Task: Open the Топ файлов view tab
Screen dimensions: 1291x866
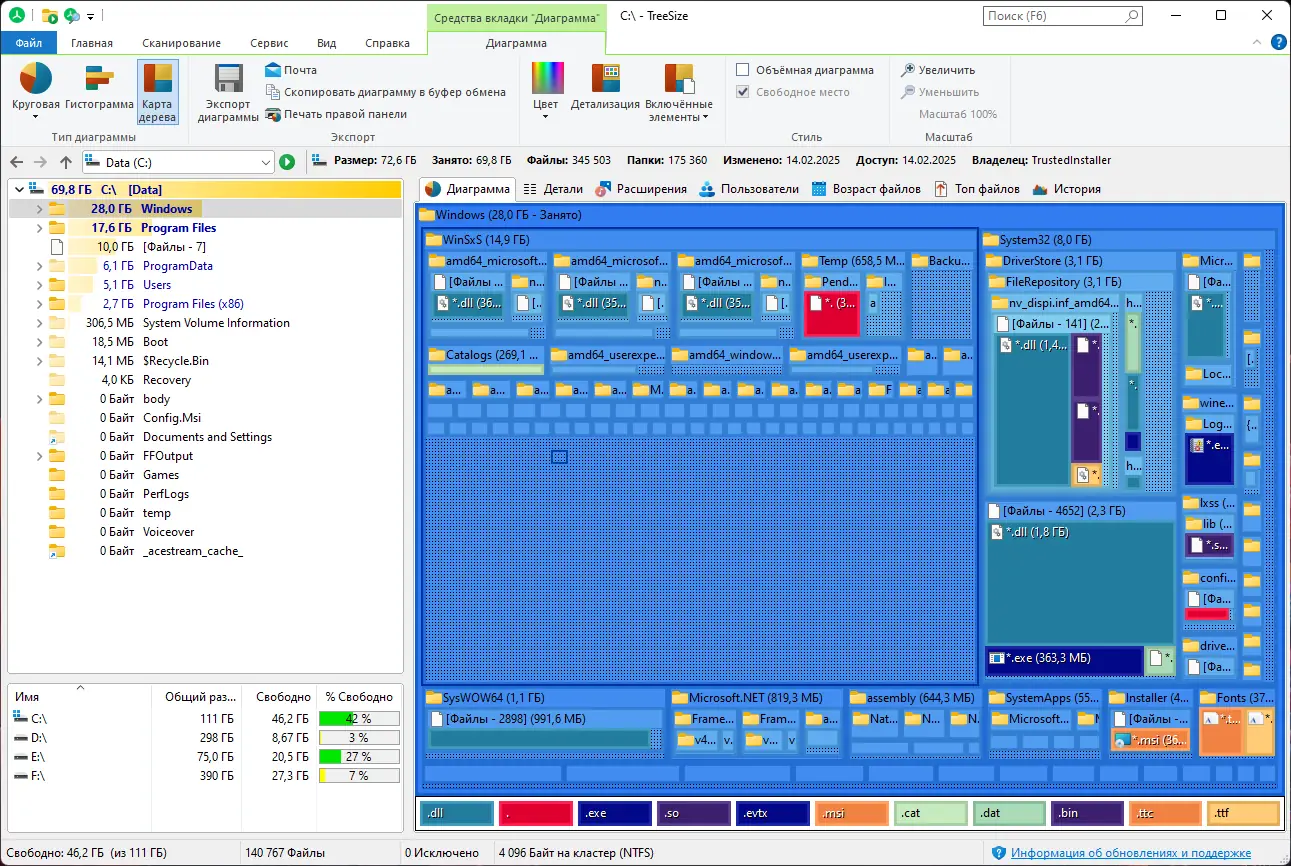Action: click(x=977, y=189)
